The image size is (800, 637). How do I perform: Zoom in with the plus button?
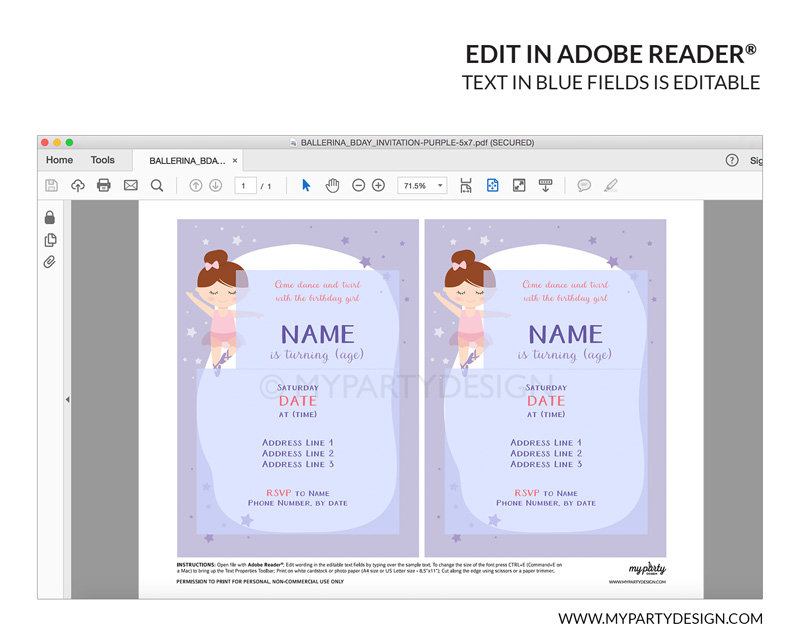click(378, 185)
